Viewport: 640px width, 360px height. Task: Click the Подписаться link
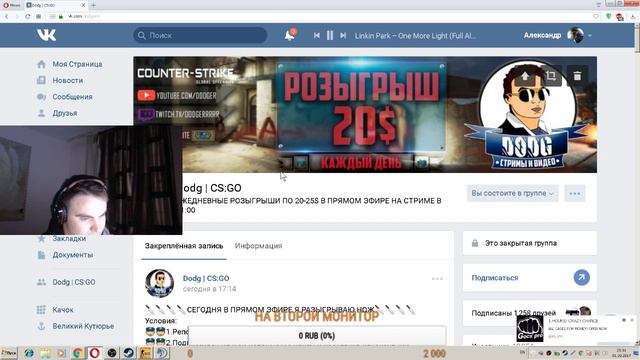point(495,278)
